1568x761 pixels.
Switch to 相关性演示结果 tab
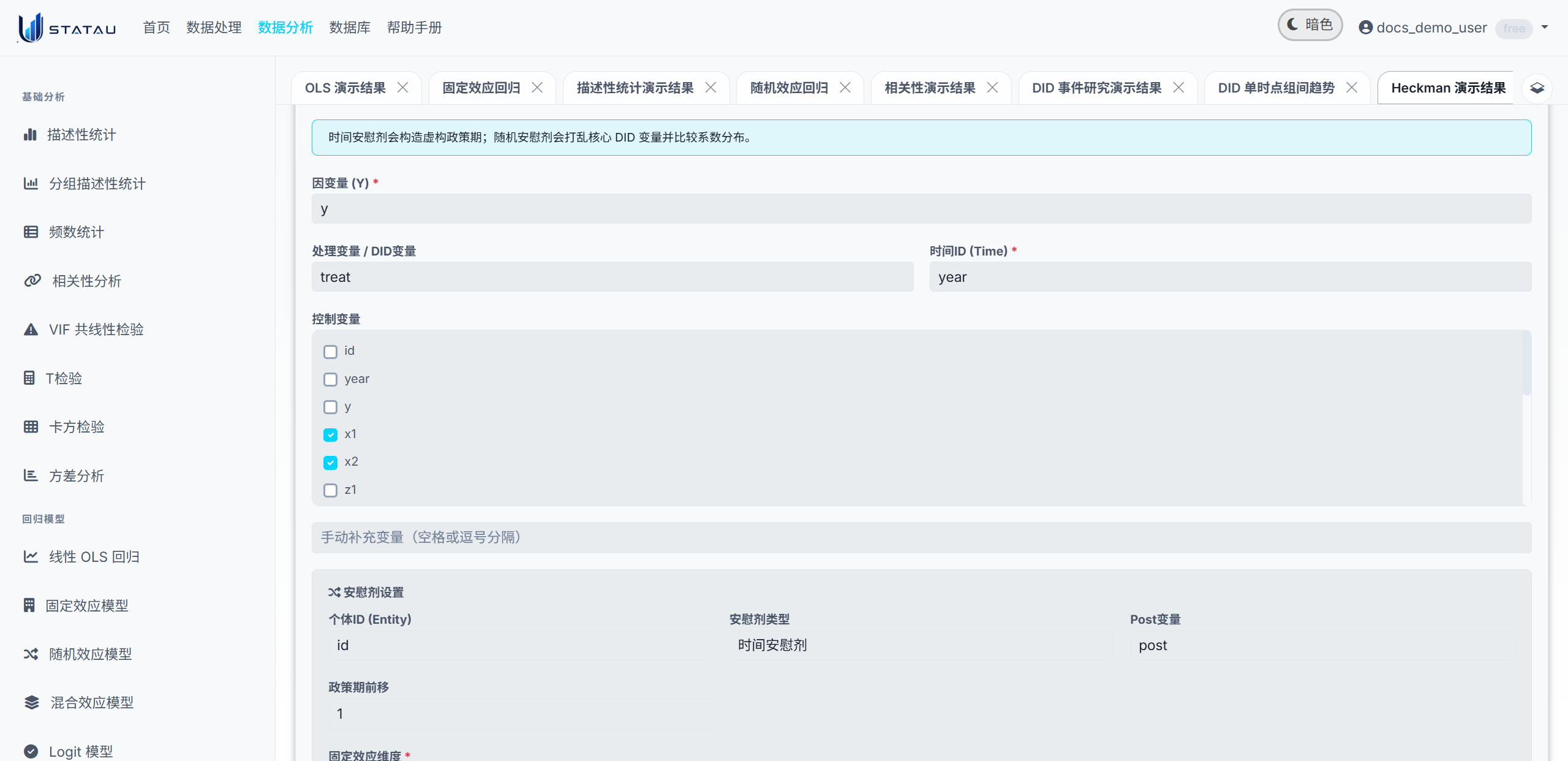click(930, 88)
